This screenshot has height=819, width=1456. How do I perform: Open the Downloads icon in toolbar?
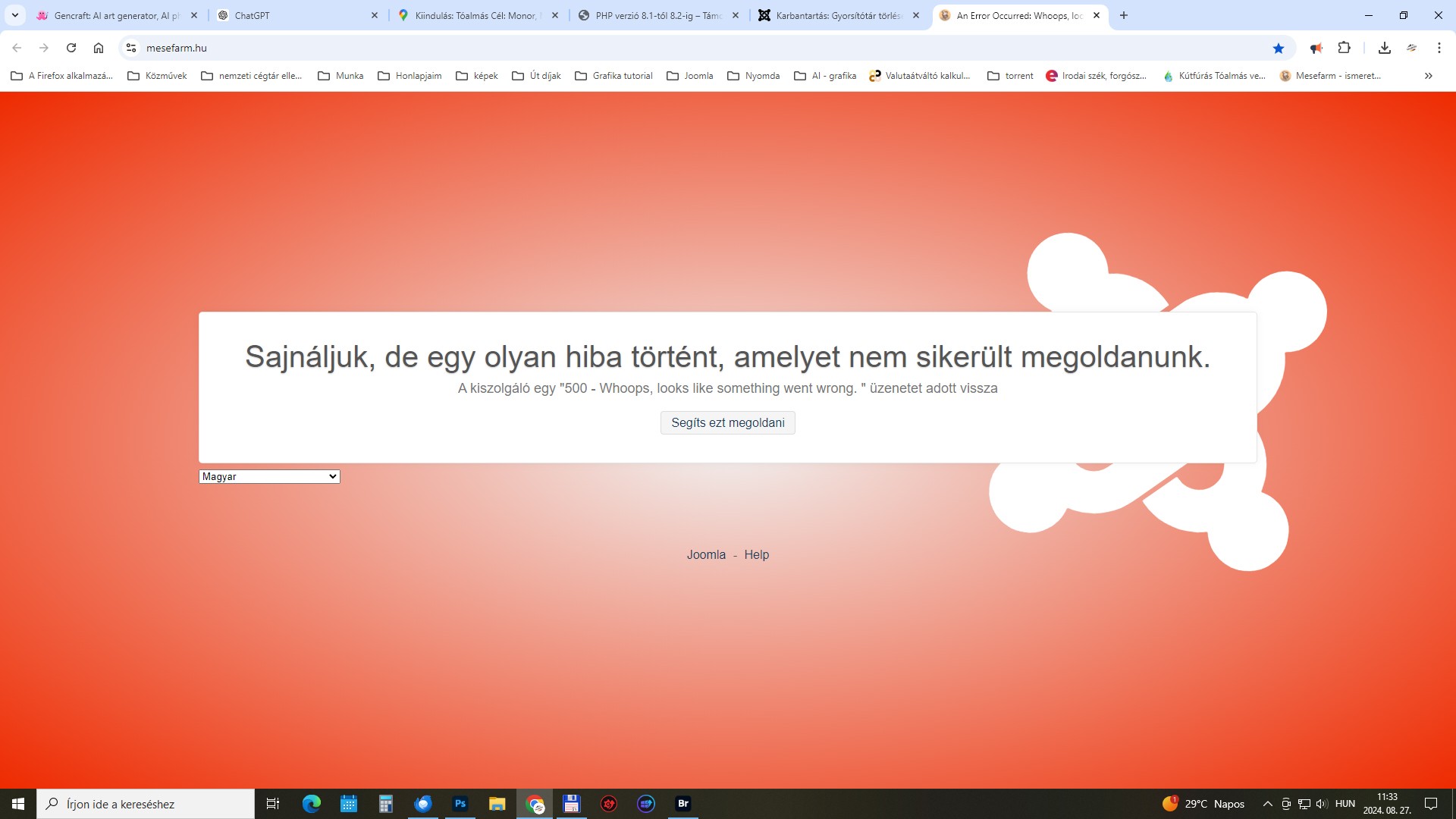[x=1384, y=48]
